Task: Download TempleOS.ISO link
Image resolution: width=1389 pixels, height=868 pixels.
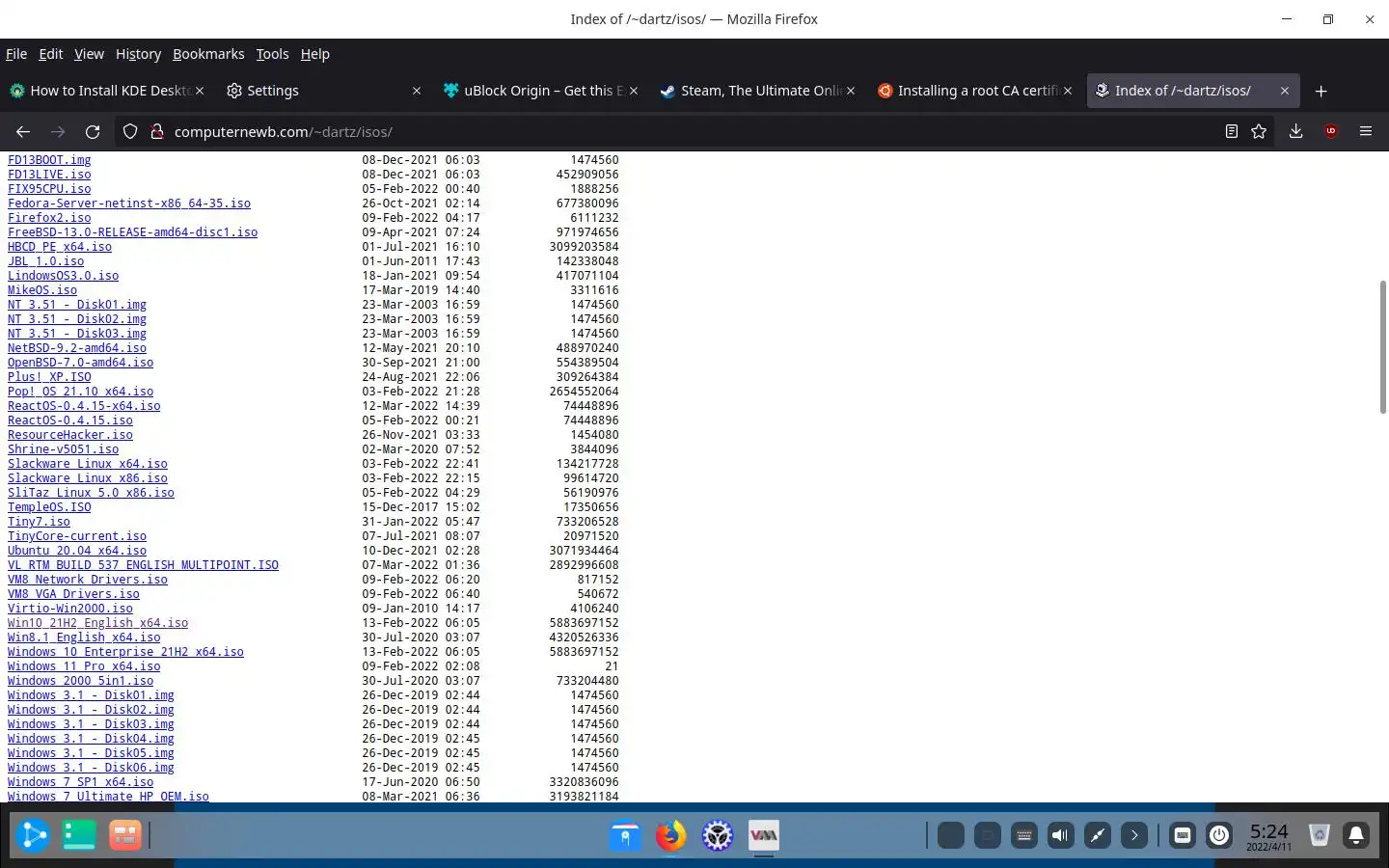Action: coord(49,507)
